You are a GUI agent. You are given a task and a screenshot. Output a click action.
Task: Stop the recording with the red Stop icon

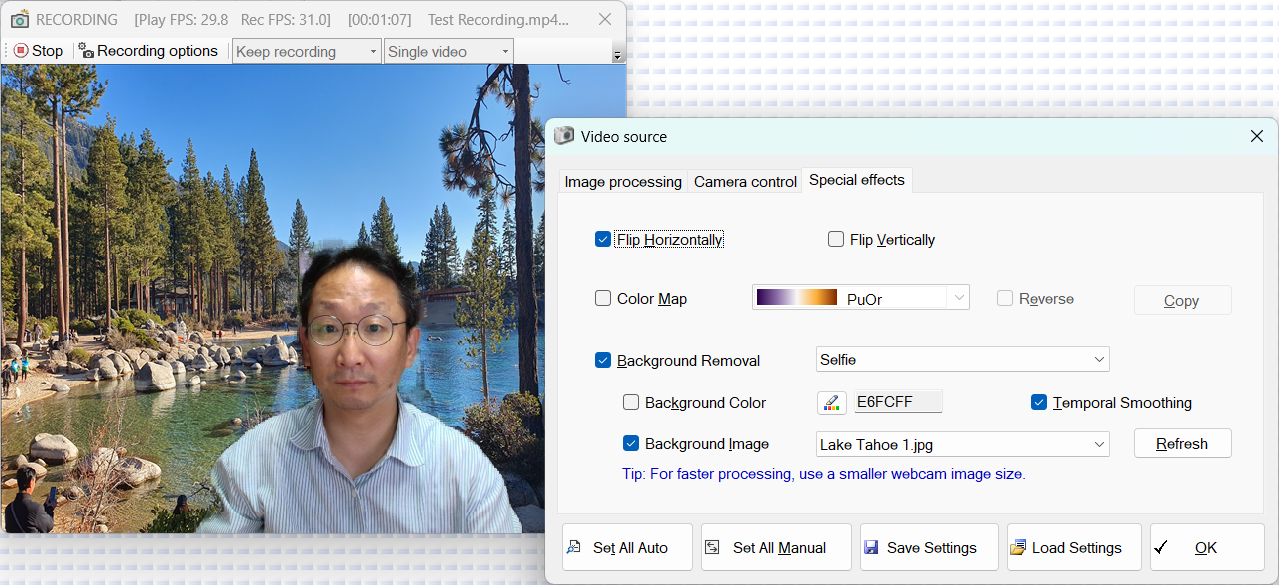(21, 51)
